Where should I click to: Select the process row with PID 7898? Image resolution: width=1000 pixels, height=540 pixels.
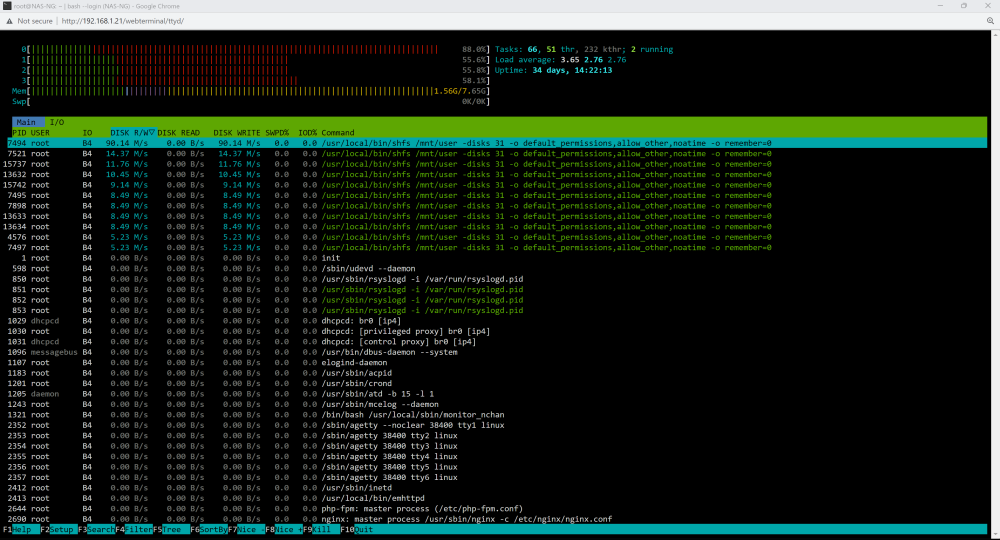[x=497, y=206]
